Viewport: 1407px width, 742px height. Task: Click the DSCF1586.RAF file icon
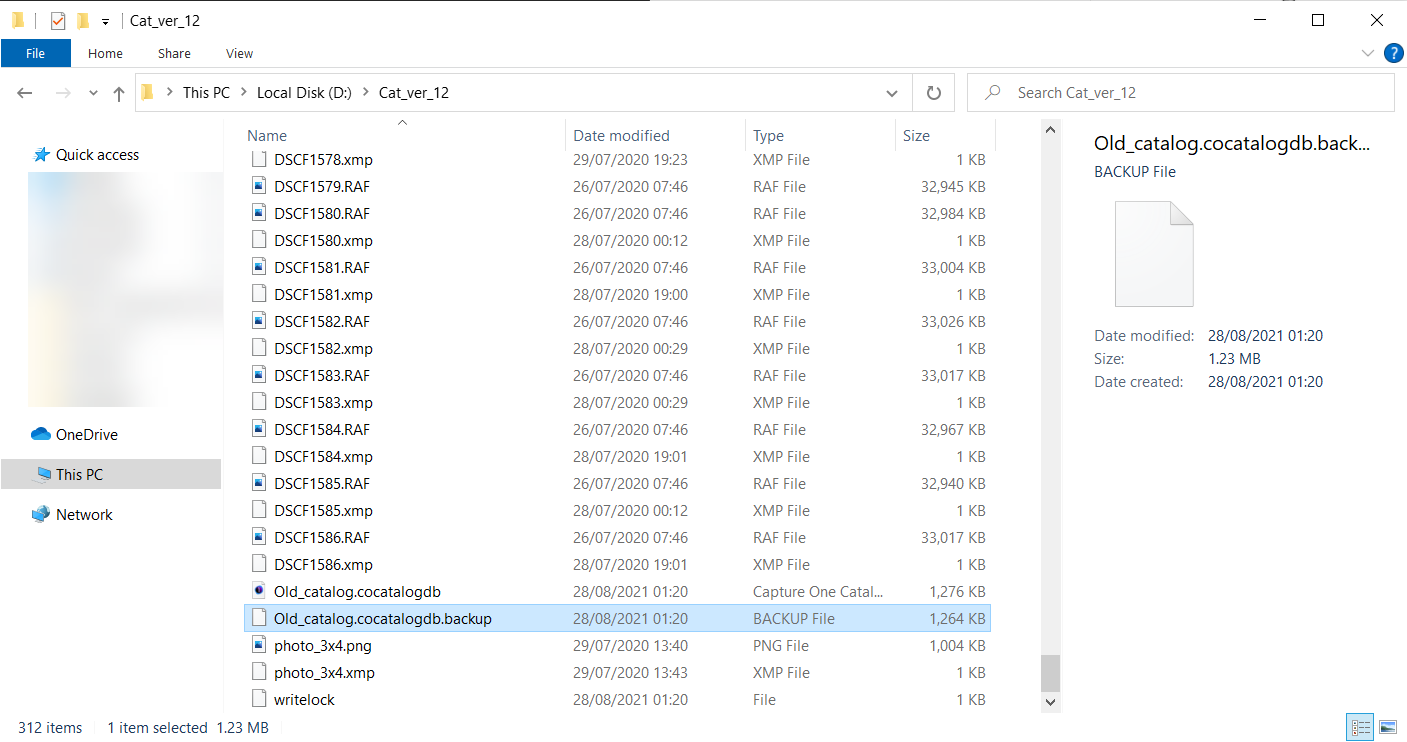tap(259, 537)
